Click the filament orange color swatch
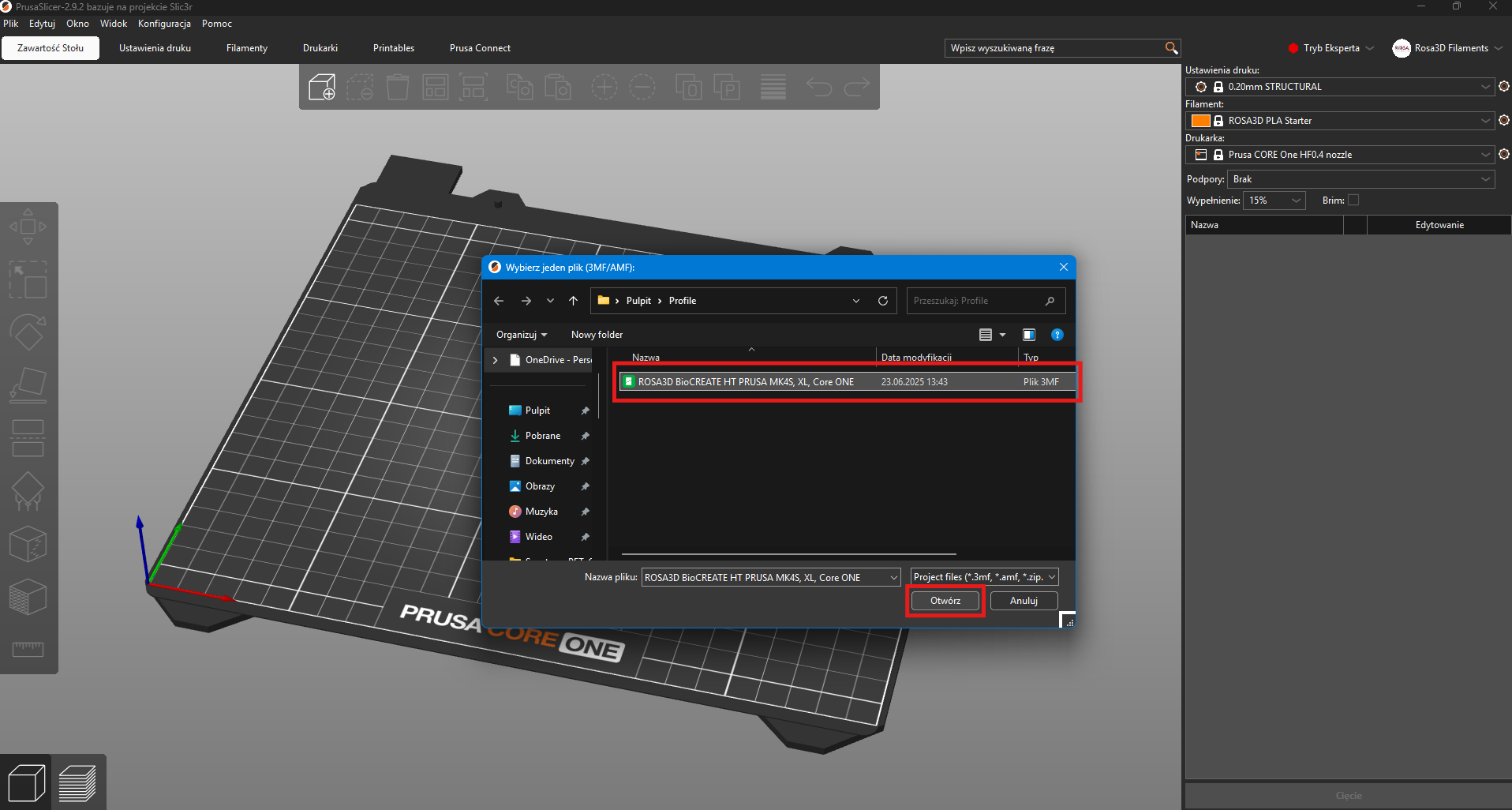Viewport: 1512px width, 810px height. pos(1201,121)
